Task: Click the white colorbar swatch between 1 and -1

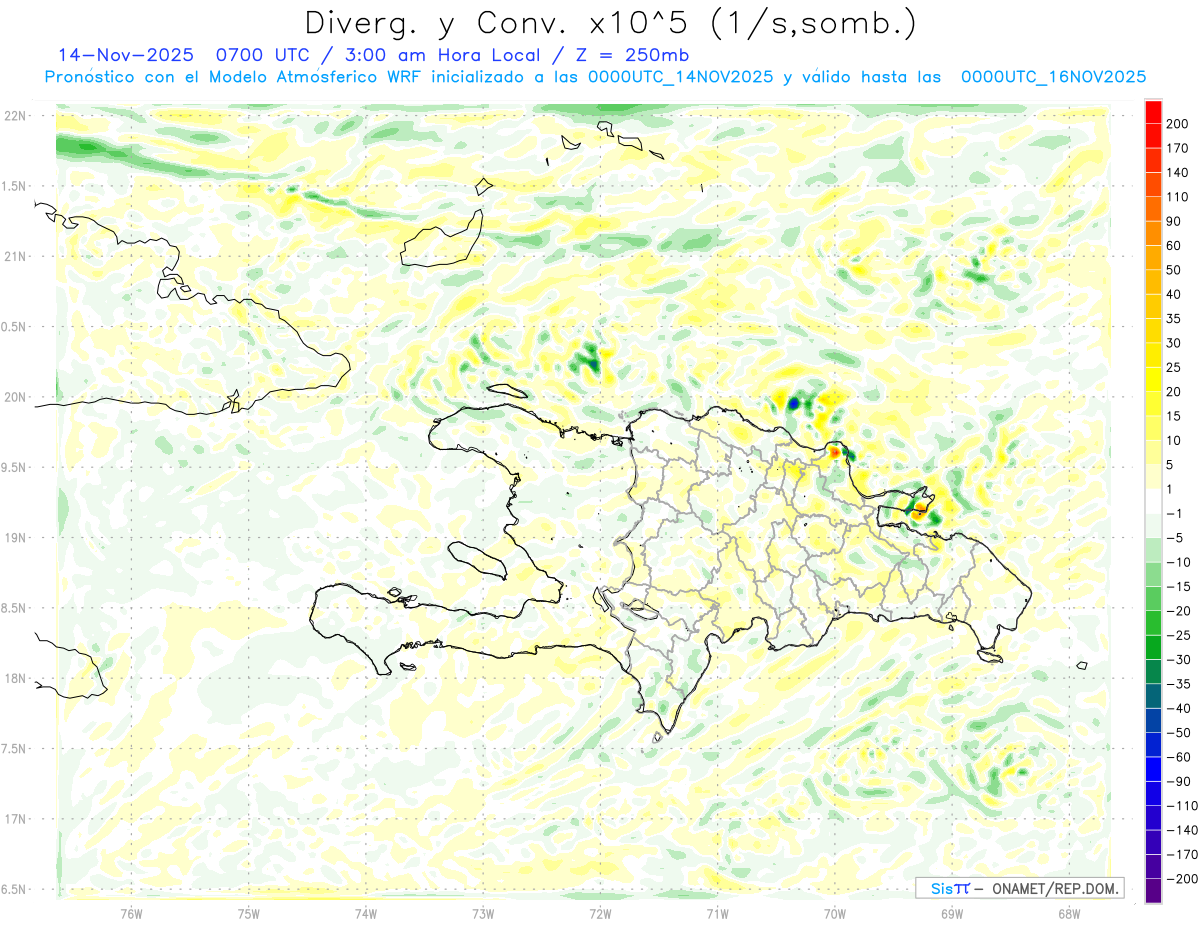Action: coord(1153,501)
